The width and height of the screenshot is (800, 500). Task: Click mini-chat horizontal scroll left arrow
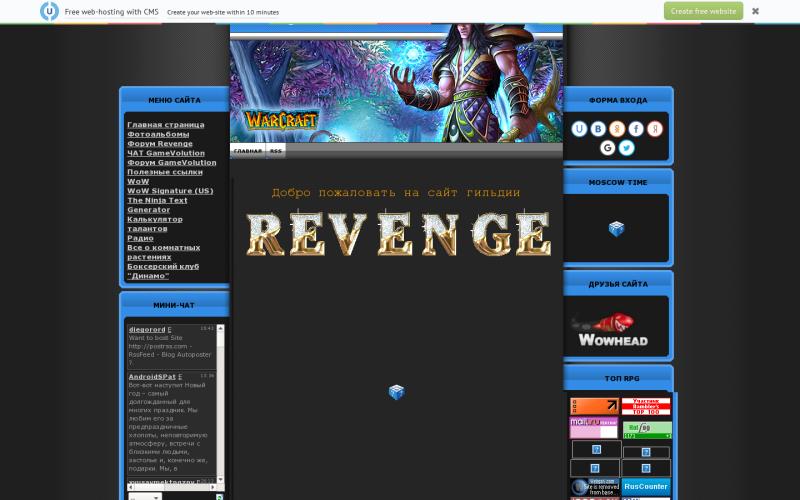pyautogui.click(x=131, y=487)
